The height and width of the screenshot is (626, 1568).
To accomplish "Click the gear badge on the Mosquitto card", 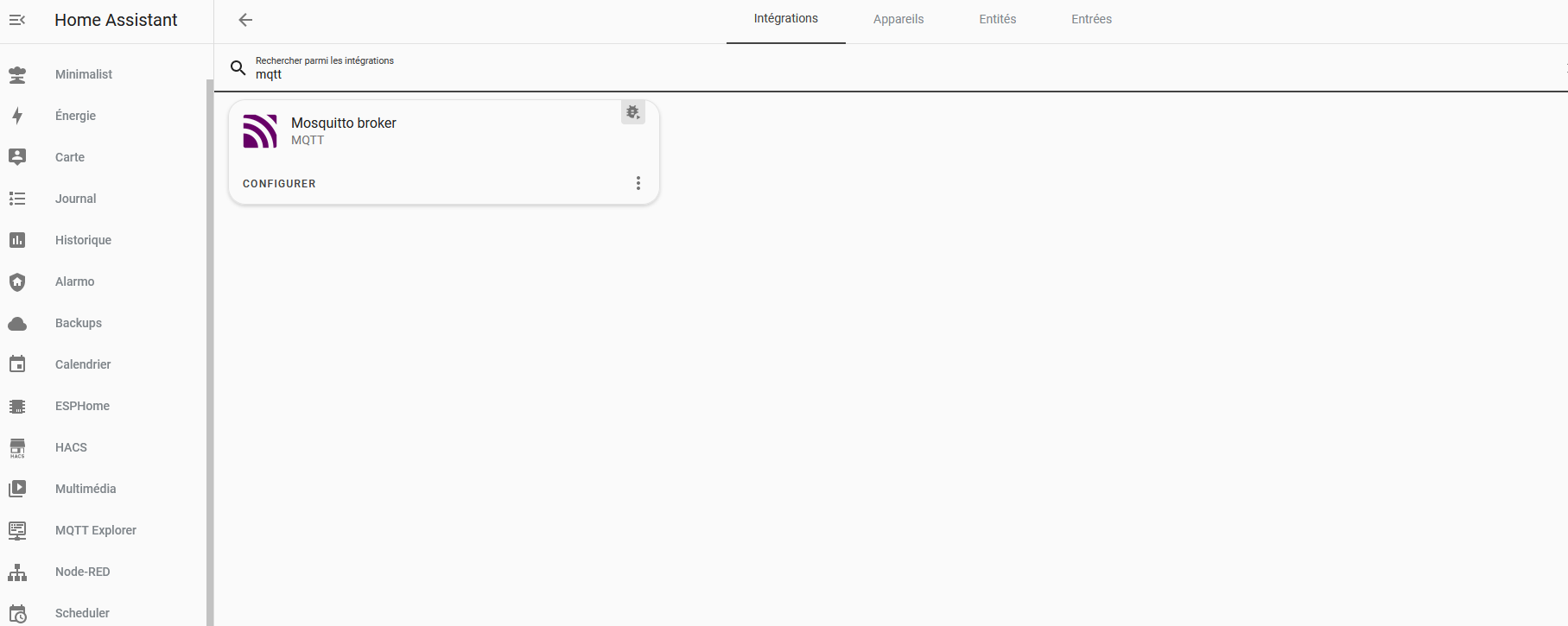I will (x=632, y=112).
